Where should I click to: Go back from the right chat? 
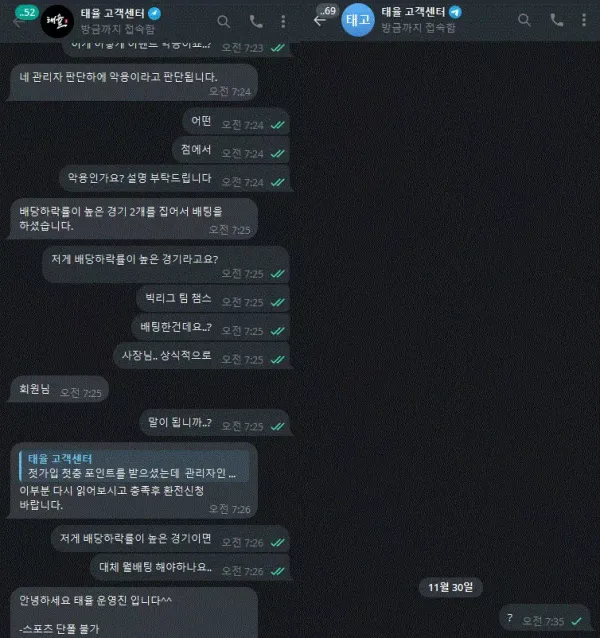pyautogui.click(x=319, y=20)
